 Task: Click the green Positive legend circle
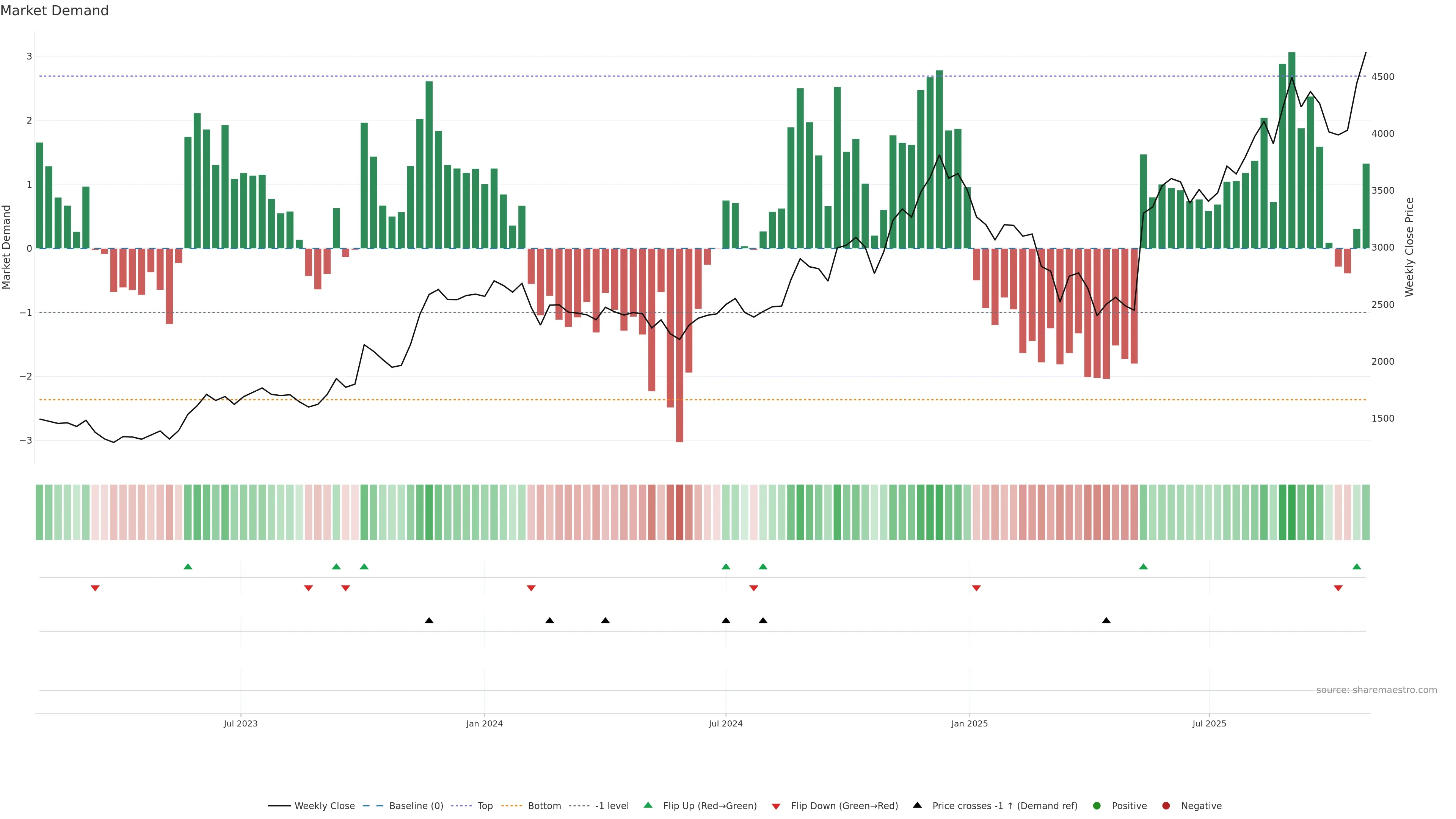click(x=1097, y=805)
